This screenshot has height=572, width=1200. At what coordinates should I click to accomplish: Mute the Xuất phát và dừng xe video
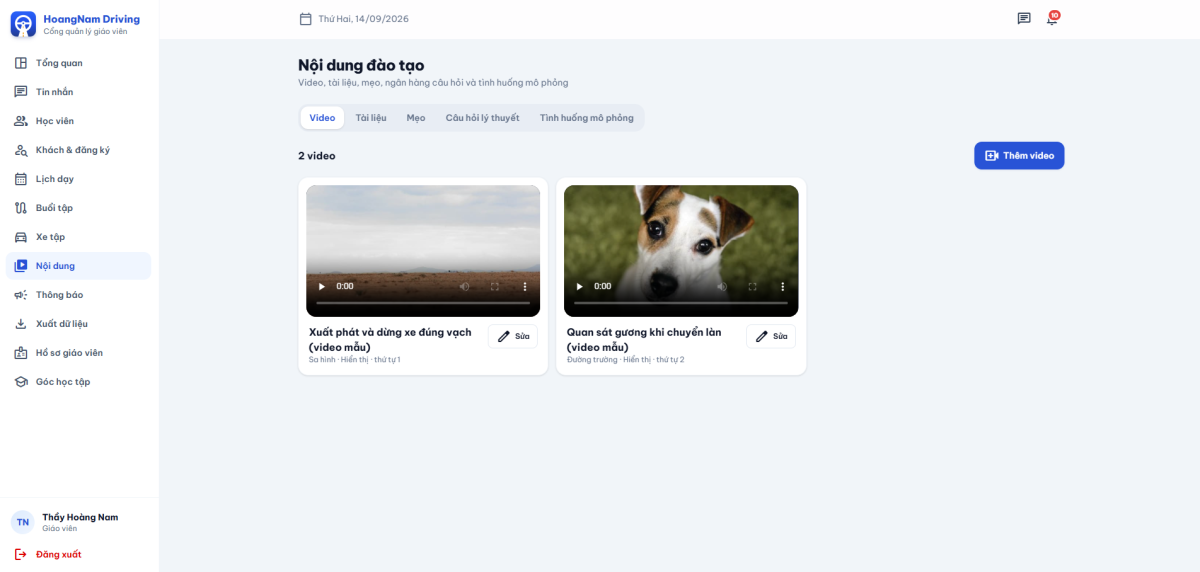click(465, 287)
